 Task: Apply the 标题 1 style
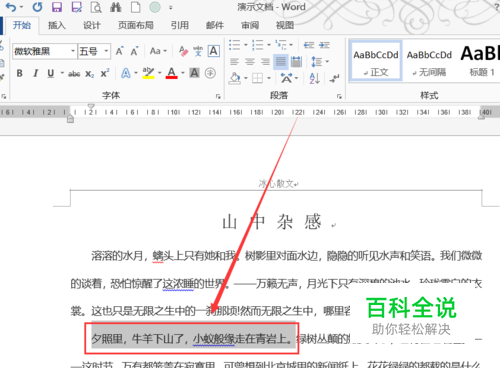480,61
